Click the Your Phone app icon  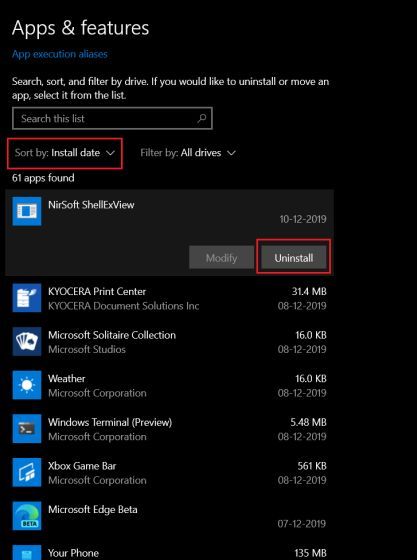(27, 552)
